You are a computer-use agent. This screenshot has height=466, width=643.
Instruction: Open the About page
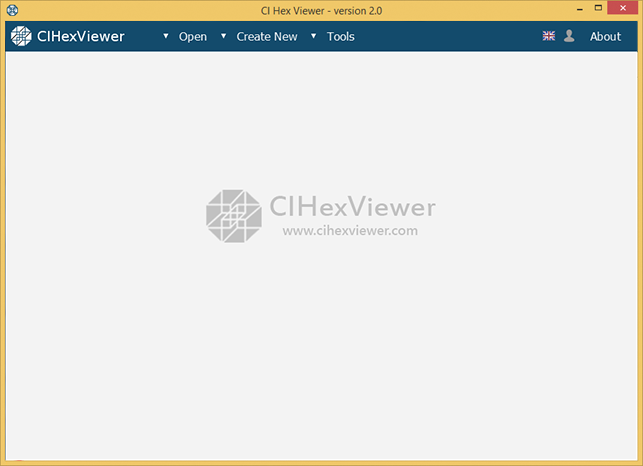tap(605, 37)
